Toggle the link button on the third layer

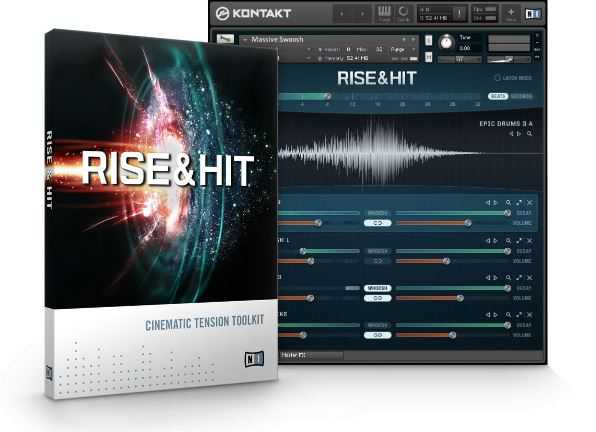(x=377, y=298)
